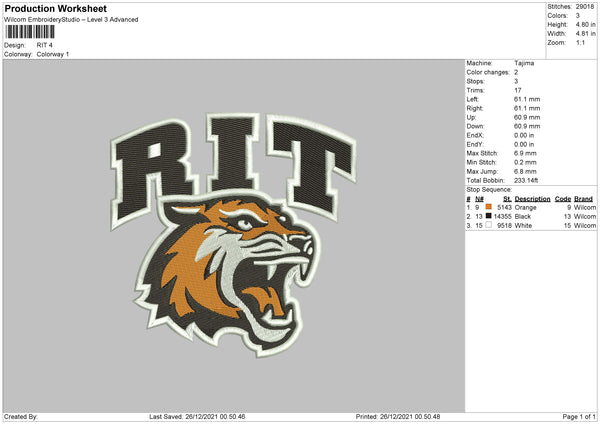Click the Max Jump value 6.8 mm

point(525,171)
